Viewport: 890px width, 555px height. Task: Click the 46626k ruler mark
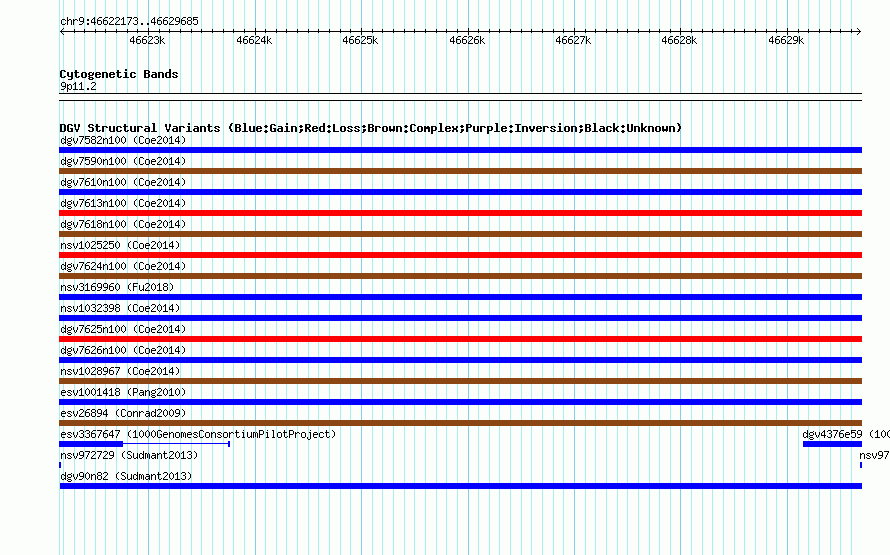467,40
